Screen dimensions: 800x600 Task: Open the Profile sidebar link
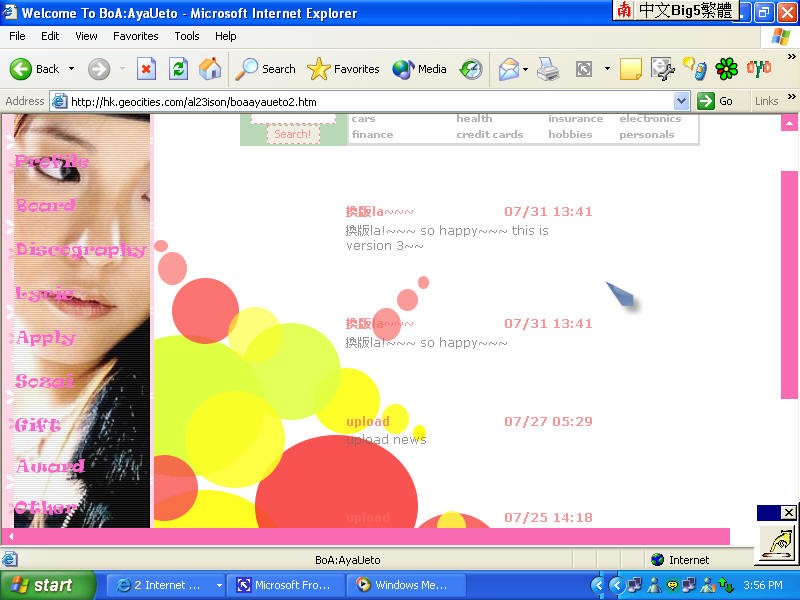click(x=51, y=161)
